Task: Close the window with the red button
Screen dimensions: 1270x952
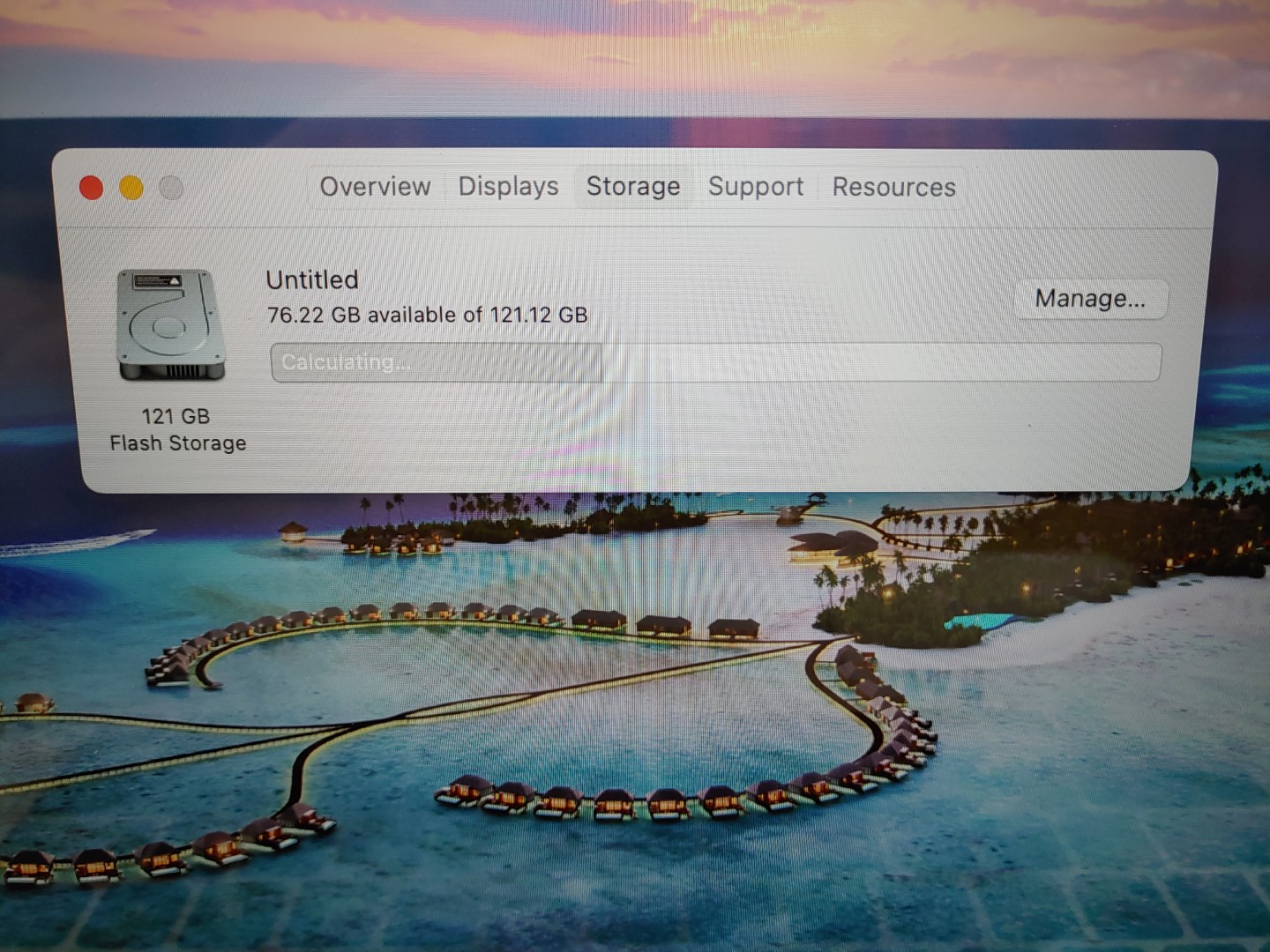Action: tap(91, 188)
